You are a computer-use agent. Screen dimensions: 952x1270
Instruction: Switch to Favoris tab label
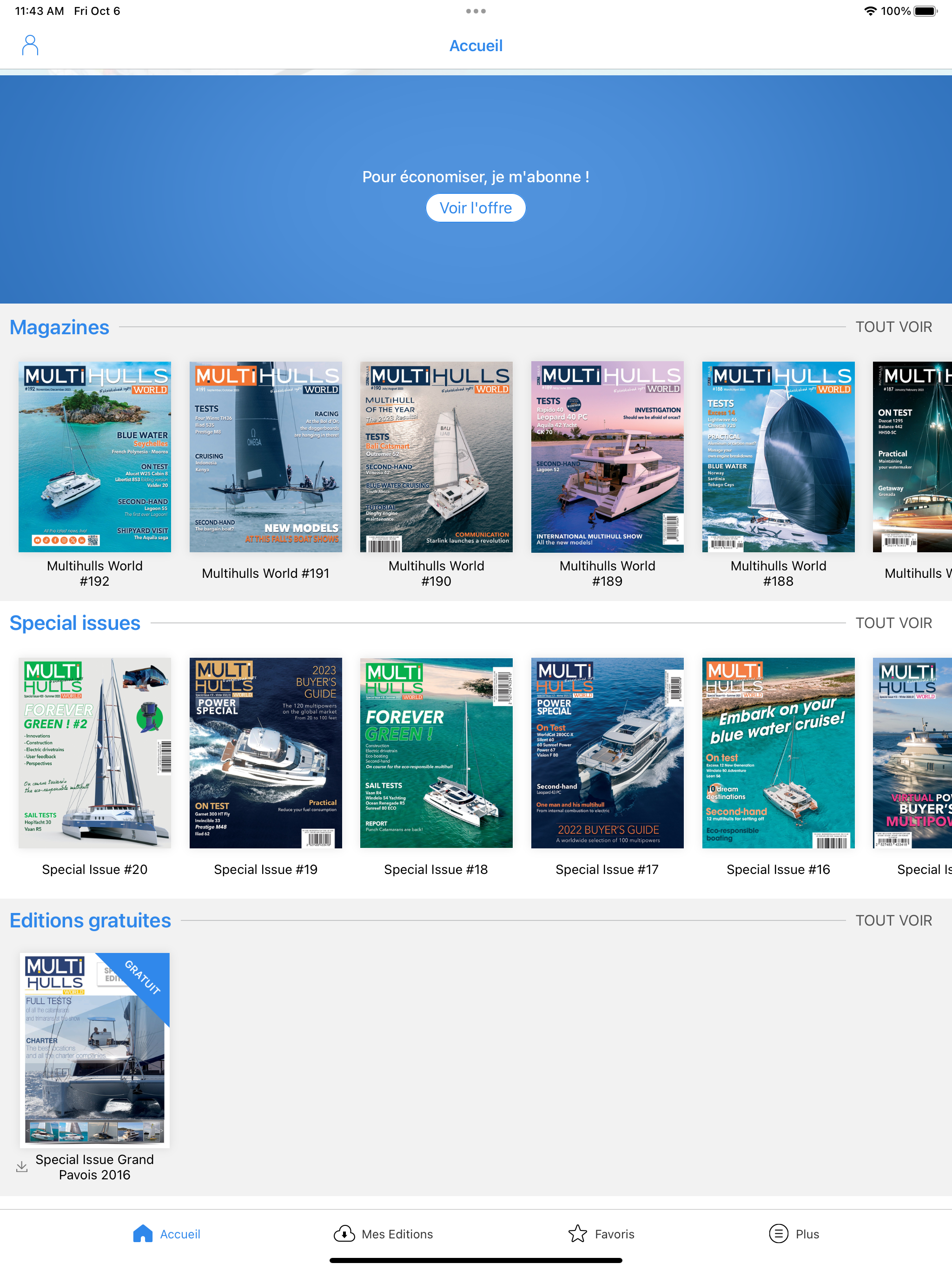tap(615, 1234)
